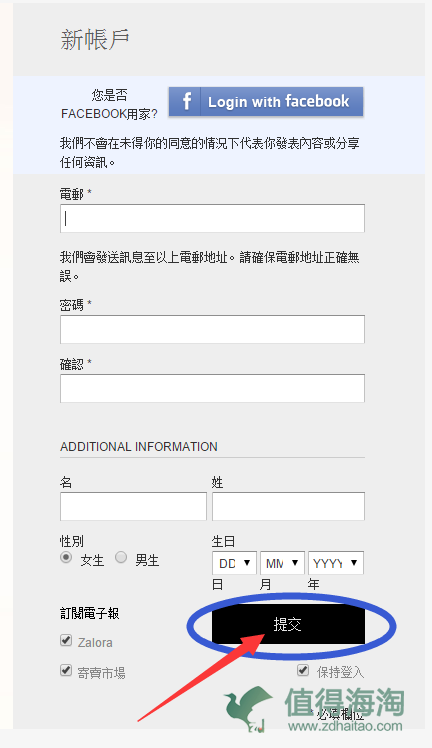The width and height of the screenshot is (432, 748).
Task: Focus the 電郵 email input field
Action: 212,218
